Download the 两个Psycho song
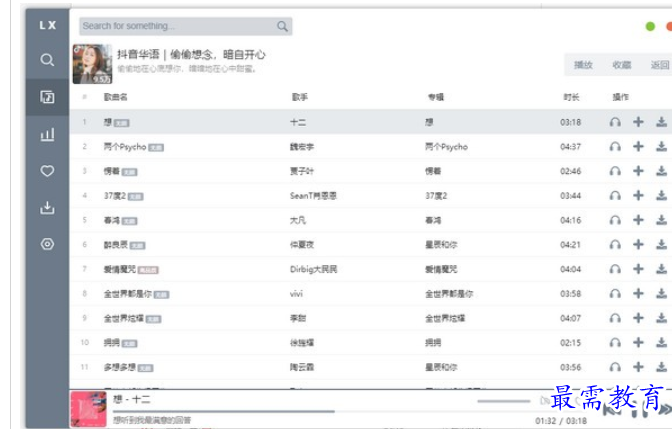The width and height of the screenshot is (672, 429). (661, 147)
